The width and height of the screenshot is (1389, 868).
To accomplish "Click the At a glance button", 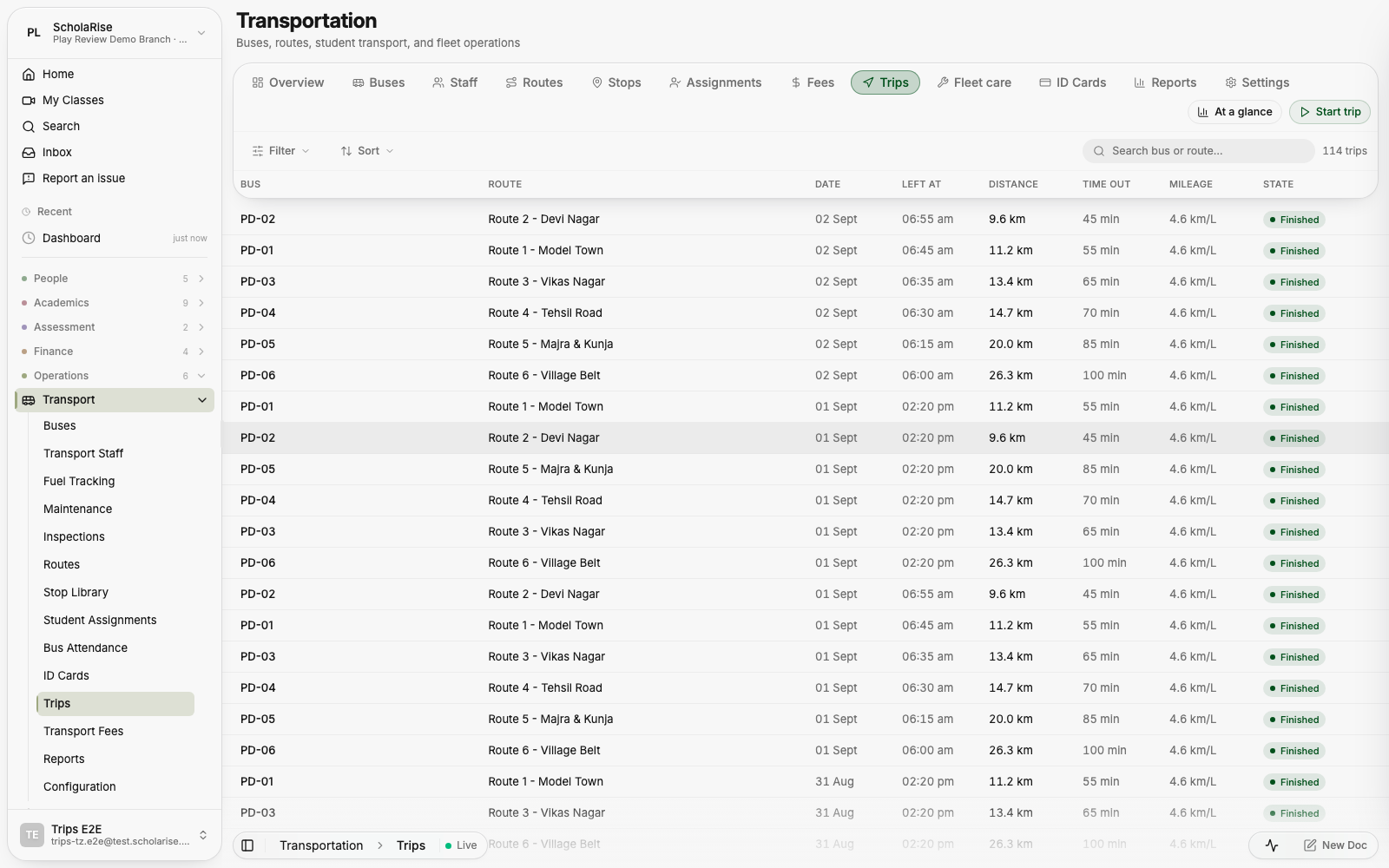I will click(1234, 112).
